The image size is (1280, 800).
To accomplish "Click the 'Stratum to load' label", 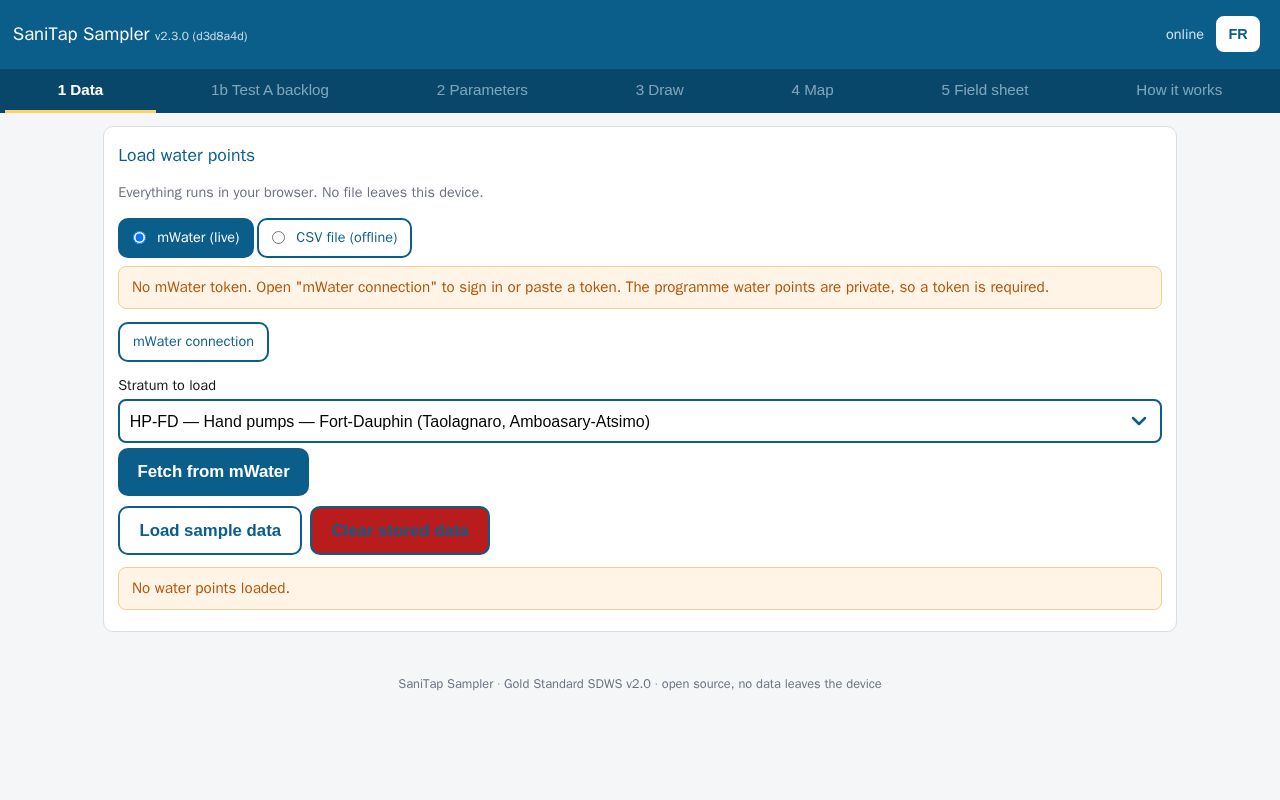I will click(x=167, y=385).
